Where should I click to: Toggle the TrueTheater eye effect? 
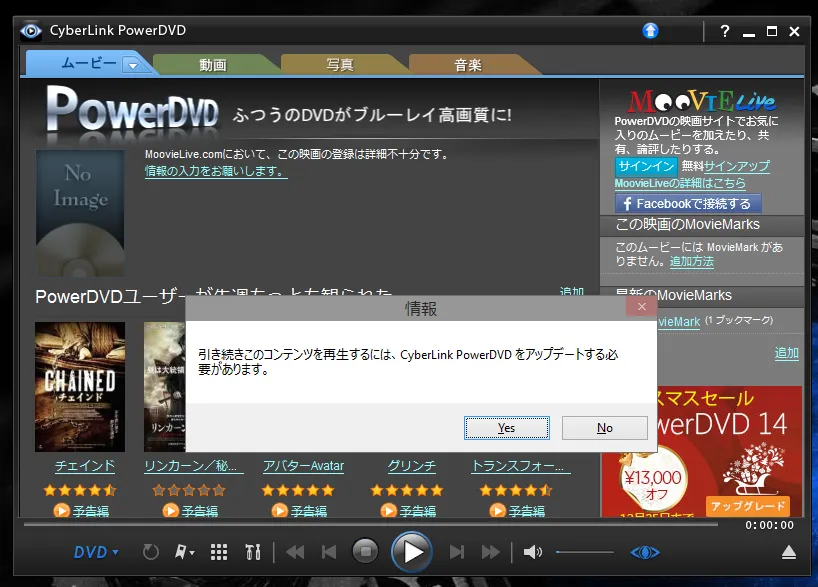pos(645,552)
